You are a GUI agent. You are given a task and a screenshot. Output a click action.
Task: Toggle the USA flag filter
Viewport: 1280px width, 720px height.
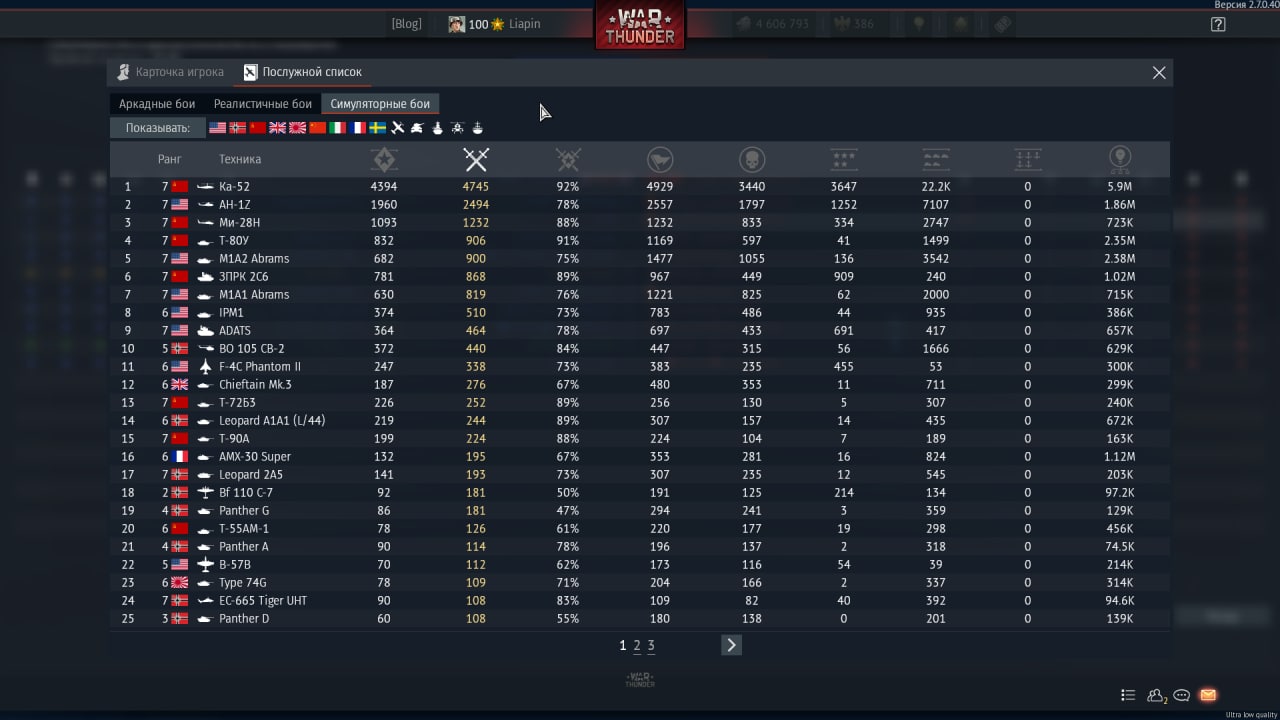[217, 128]
